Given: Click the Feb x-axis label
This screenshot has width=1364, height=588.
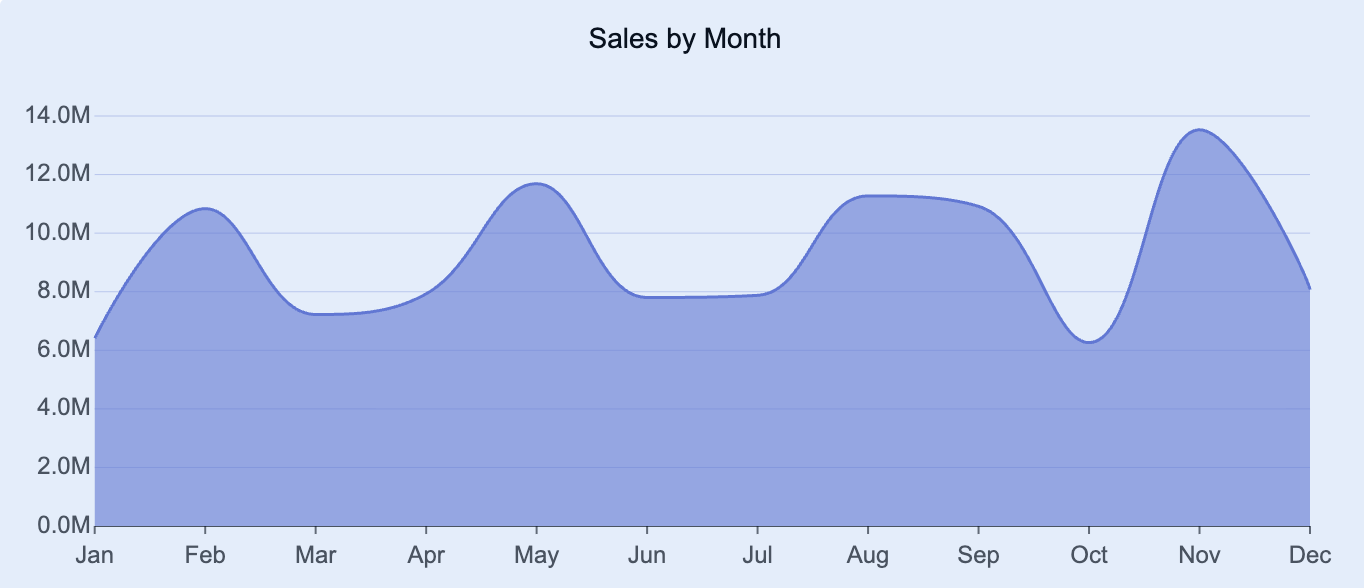Looking at the screenshot, I should 205,556.
